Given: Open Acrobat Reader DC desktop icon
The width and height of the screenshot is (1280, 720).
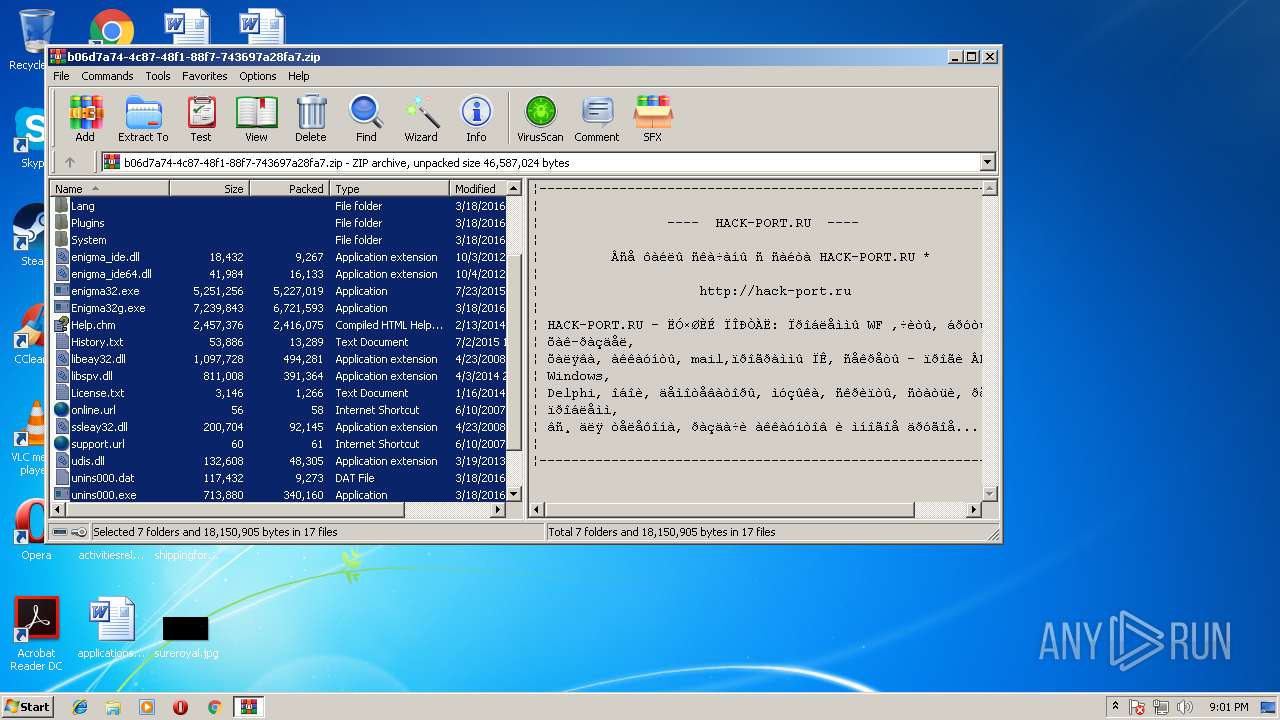Looking at the screenshot, I should [37, 634].
